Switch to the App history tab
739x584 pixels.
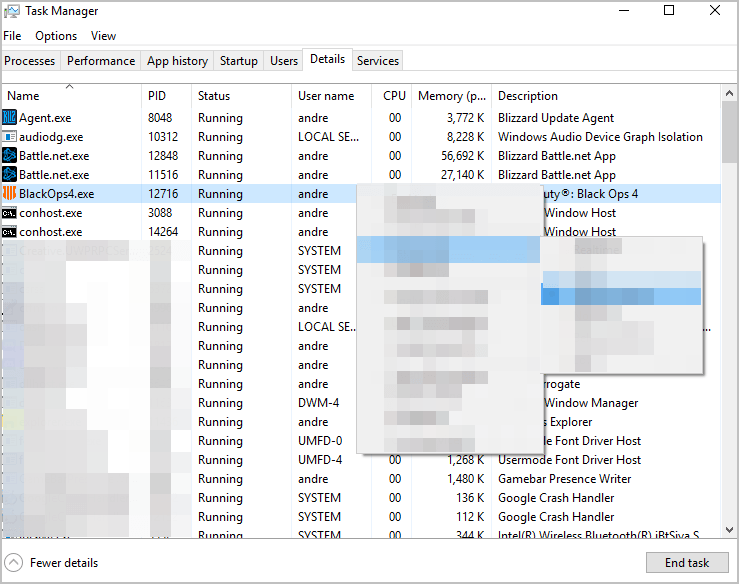click(x=177, y=61)
